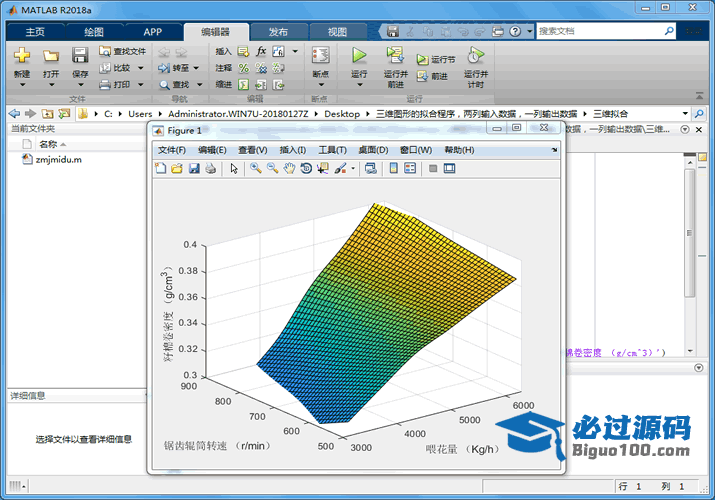The width and height of the screenshot is (715, 500).
Task: Expand the Go To (转至) dropdown arrow
Action: click(196, 68)
